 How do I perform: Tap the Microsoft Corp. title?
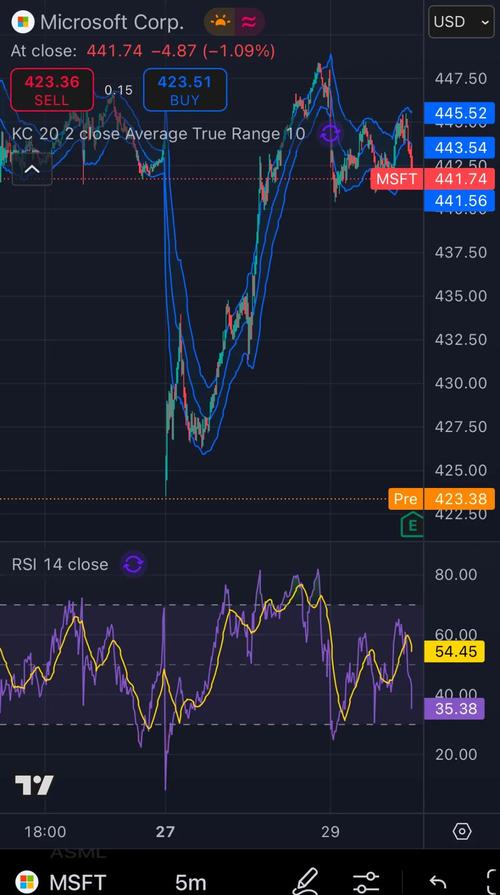coord(112,22)
